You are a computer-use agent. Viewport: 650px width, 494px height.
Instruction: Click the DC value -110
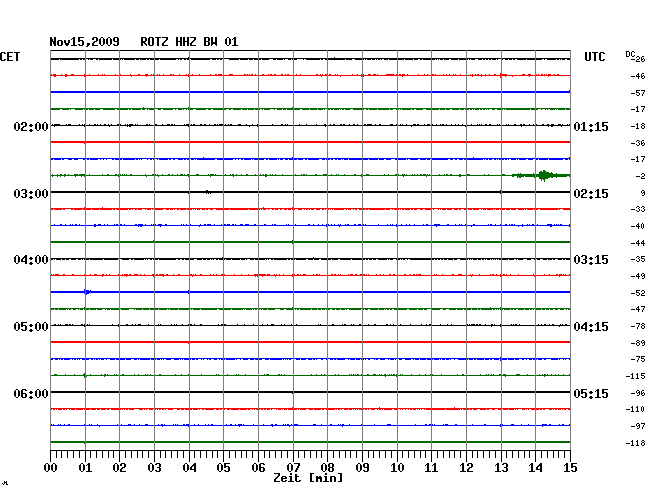[x=636, y=409]
